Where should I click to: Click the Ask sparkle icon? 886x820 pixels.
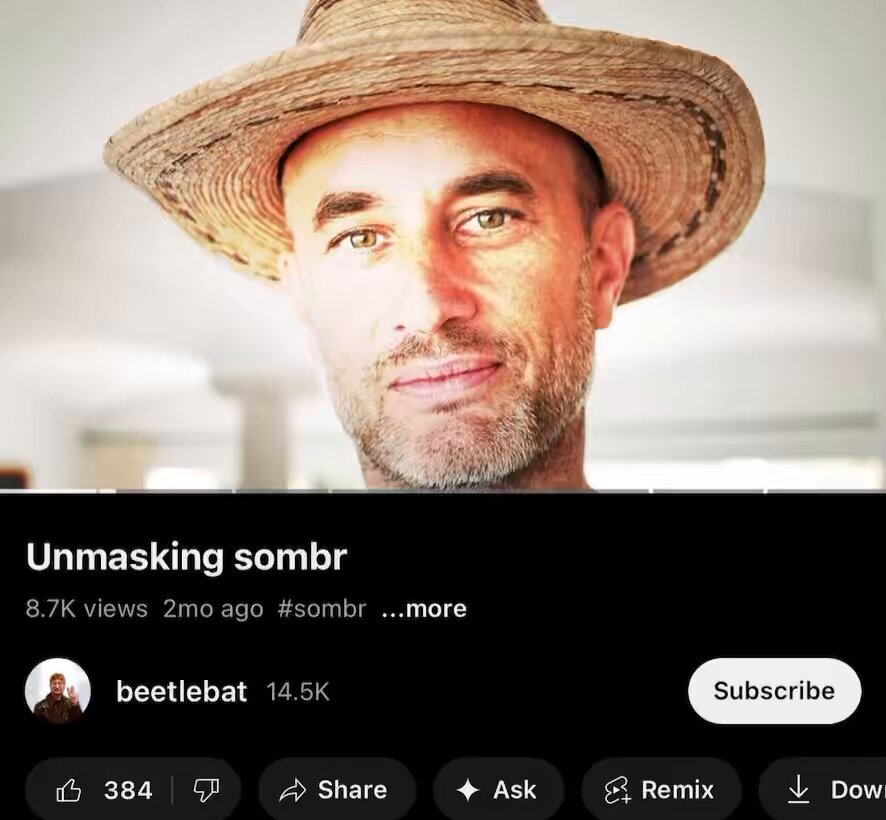click(467, 790)
